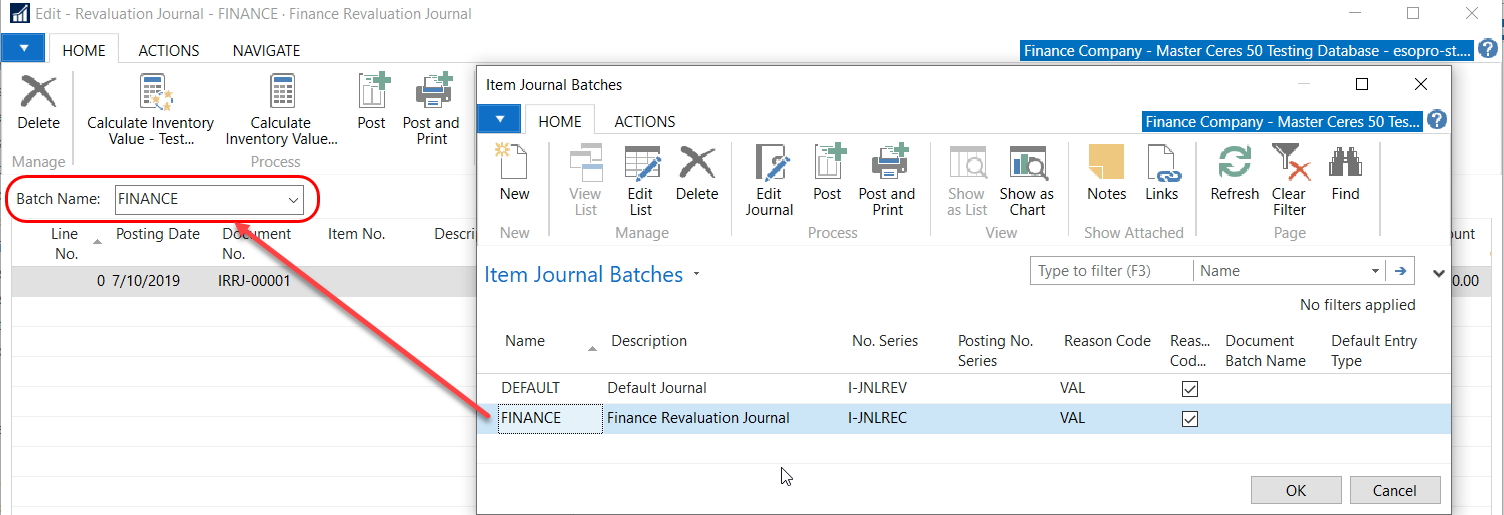The width and height of the screenshot is (1504, 515).
Task: Open Item Journal Batches title dropdown
Action: (697, 275)
